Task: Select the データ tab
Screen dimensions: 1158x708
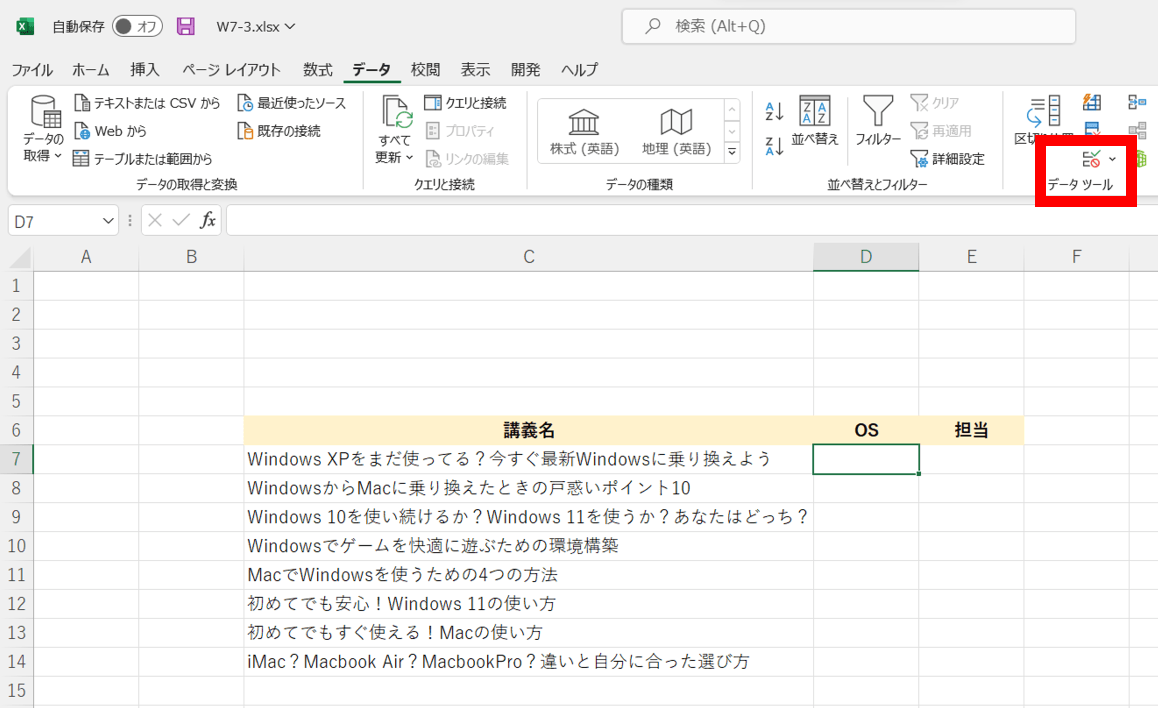Action: click(x=371, y=69)
